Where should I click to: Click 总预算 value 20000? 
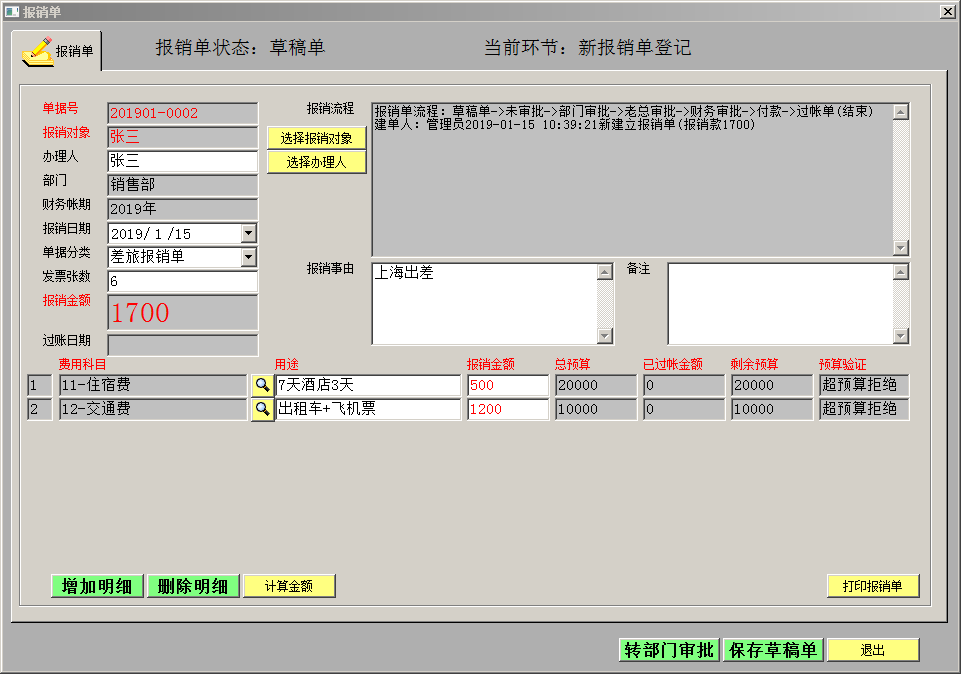pyautogui.click(x=596, y=385)
